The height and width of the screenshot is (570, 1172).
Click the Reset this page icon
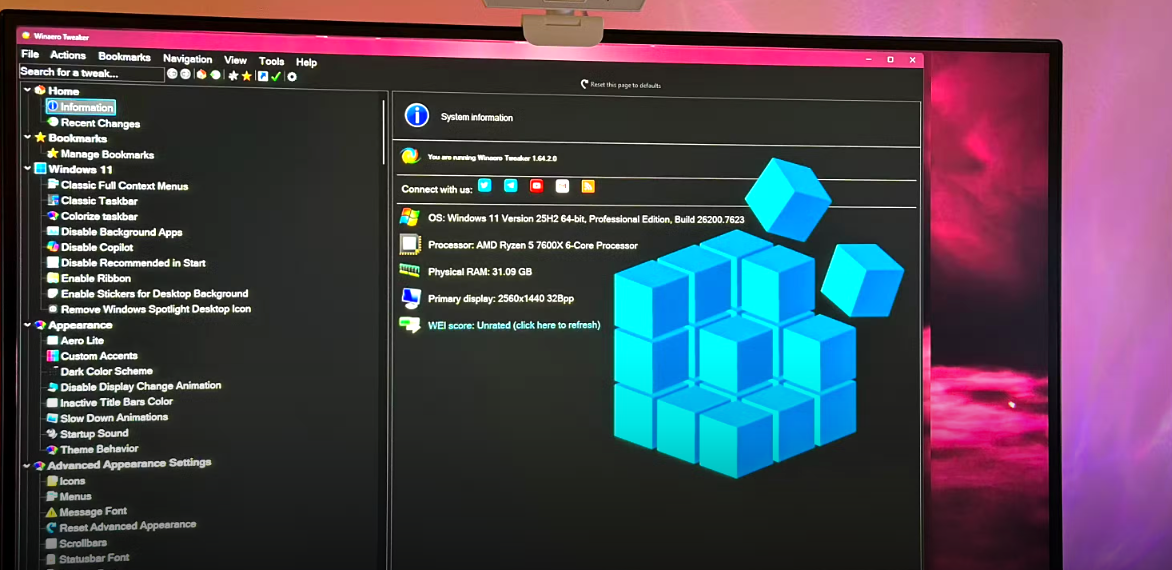tap(585, 84)
